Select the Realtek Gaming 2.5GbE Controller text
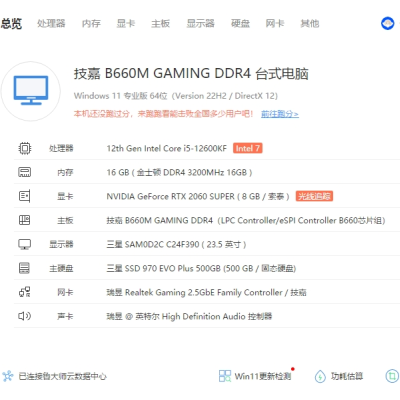Image resolution: width=400 pixels, height=400 pixels. [206, 292]
